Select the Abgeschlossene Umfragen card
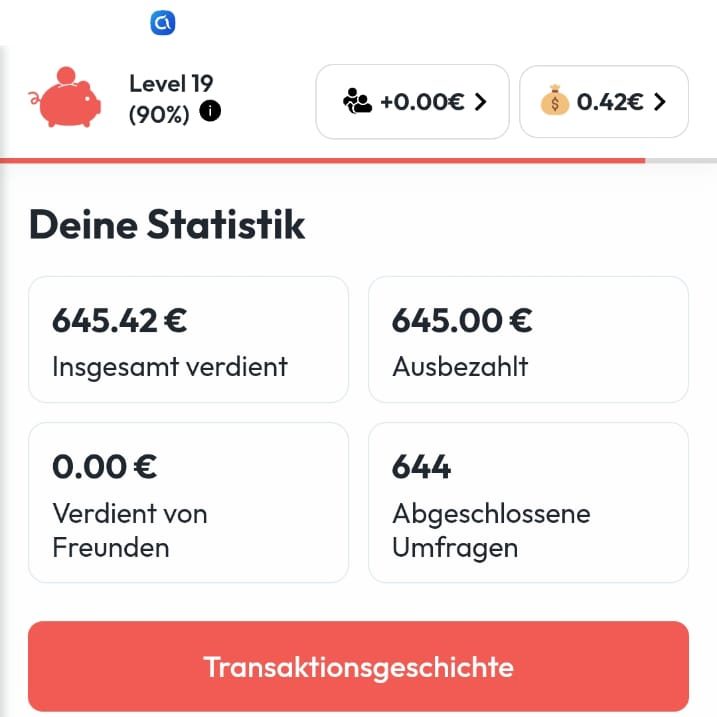The width and height of the screenshot is (717, 717). [528, 502]
